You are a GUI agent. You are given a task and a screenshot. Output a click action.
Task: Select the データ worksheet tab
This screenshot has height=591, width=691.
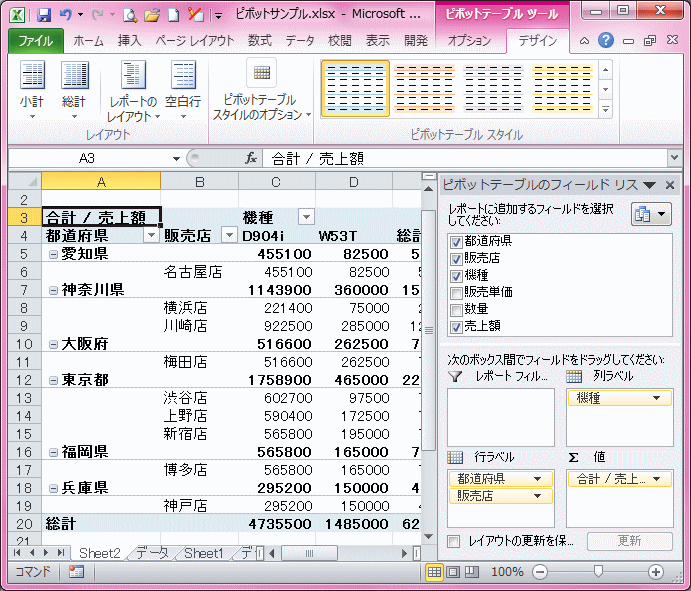click(152, 553)
